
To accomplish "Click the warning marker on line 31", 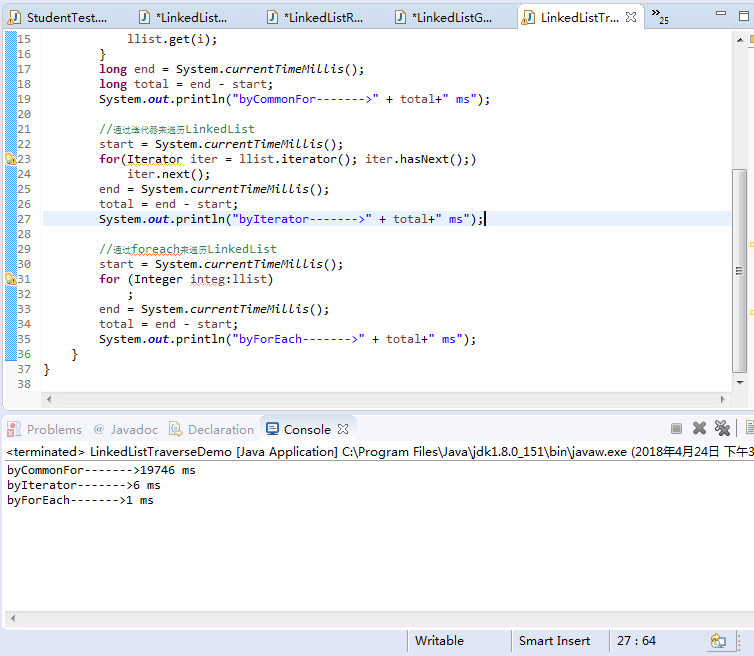I will pos(10,279).
